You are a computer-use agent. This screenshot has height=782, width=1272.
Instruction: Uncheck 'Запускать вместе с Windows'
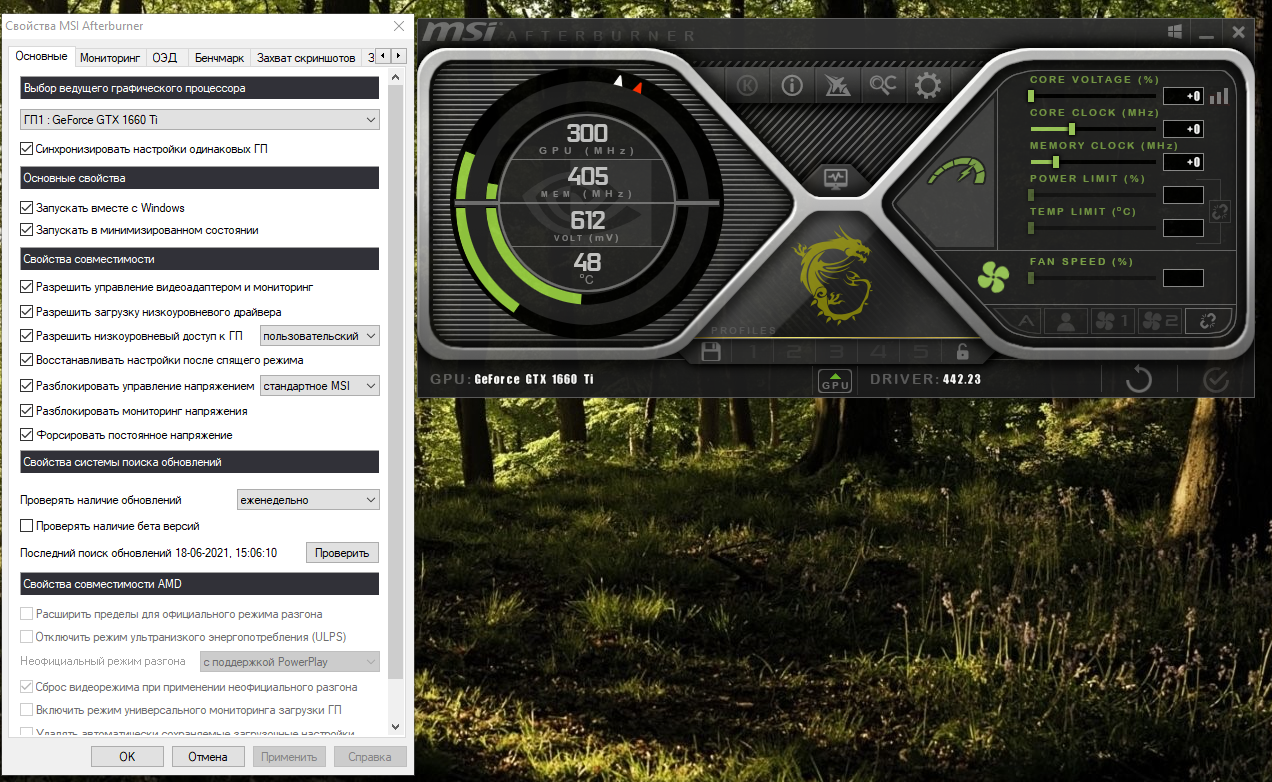pos(27,208)
